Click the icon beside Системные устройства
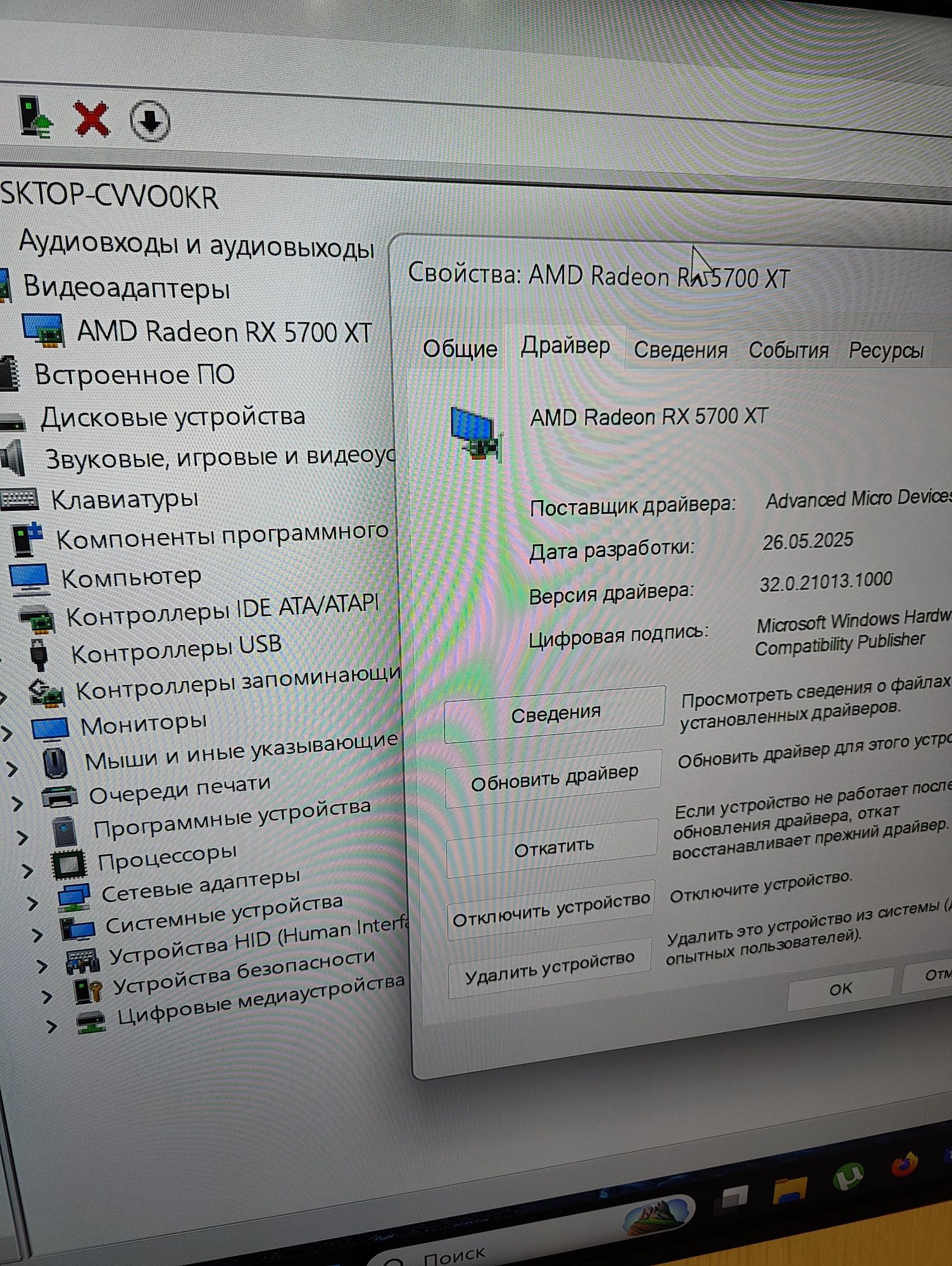The image size is (952, 1266). tap(77, 929)
